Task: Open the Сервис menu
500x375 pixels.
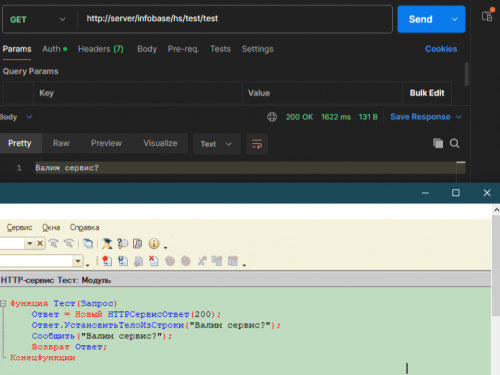Action: coord(19,227)
